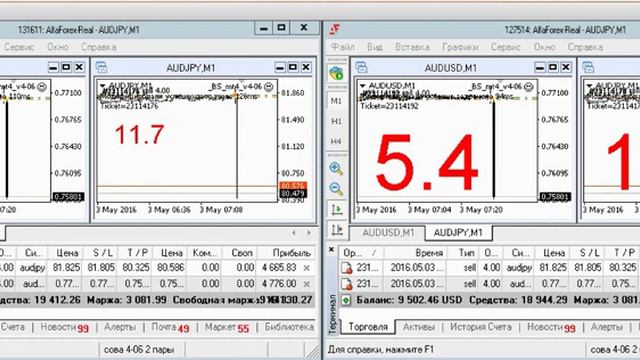Open Маркет tab in left window terminal
The width and height of the screenshot is (640, 360).
click(227, 327)
